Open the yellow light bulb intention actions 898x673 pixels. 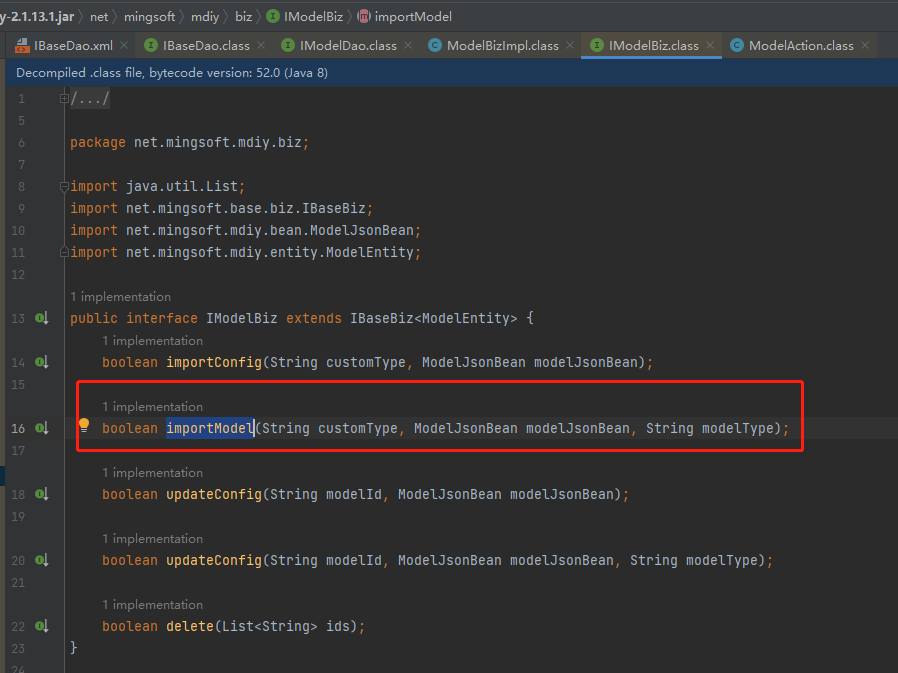tap(84, 425)
